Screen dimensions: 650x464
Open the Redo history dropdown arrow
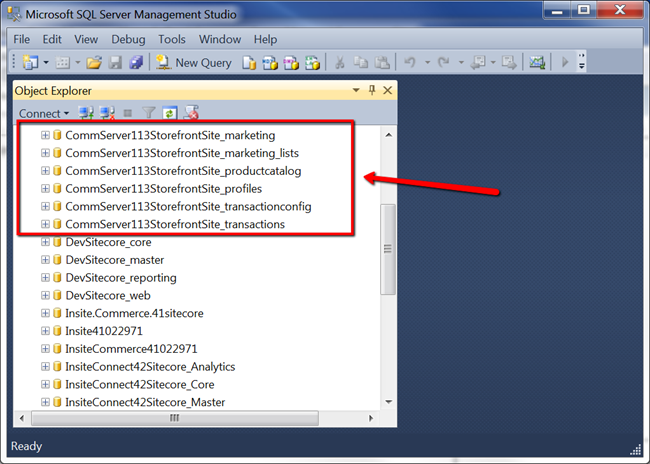coord(461,63)
